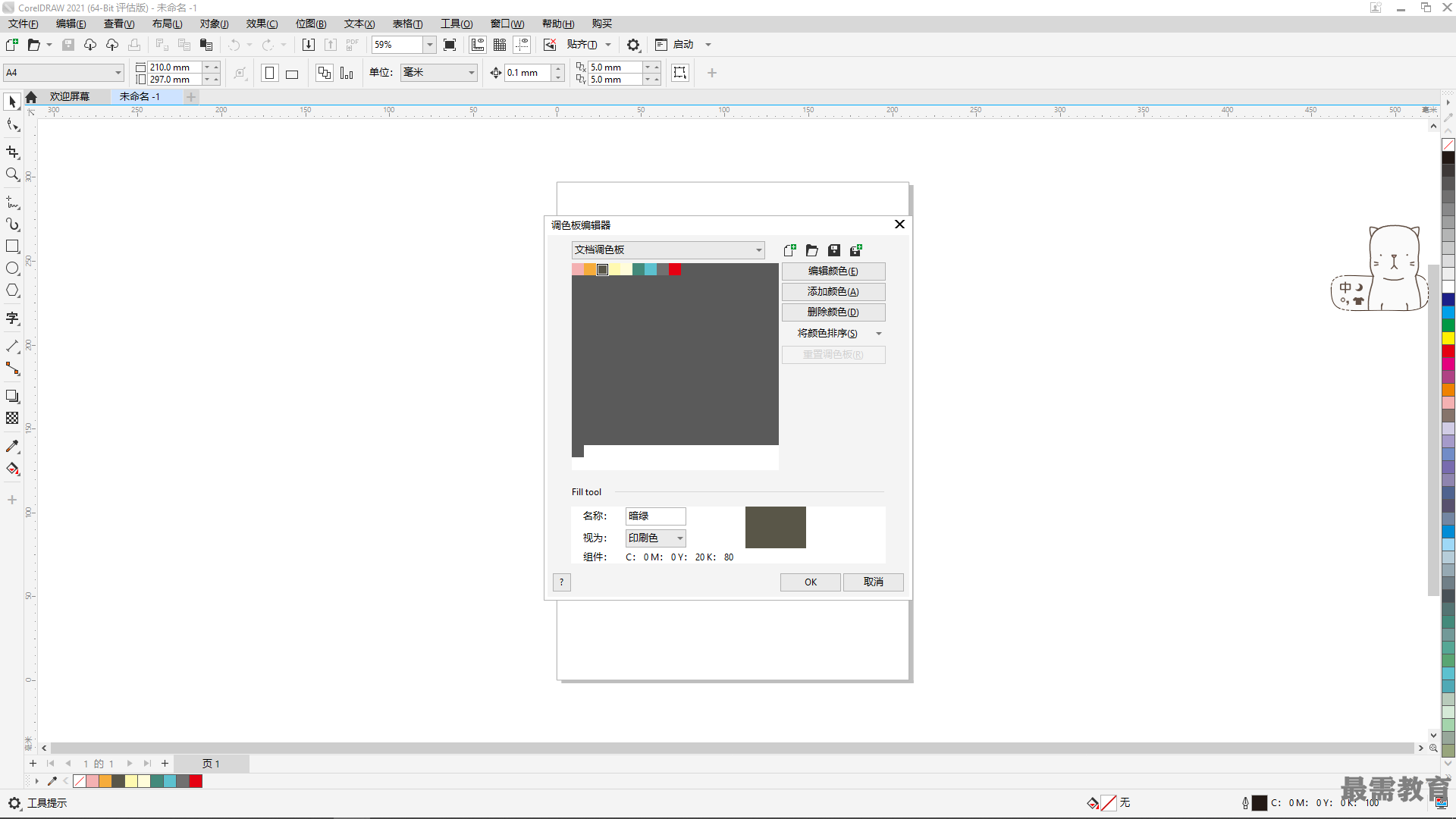Confirm the palette editor with OK
The height and width of the screenshot is (819, 1456).
[x=811, y=582]
